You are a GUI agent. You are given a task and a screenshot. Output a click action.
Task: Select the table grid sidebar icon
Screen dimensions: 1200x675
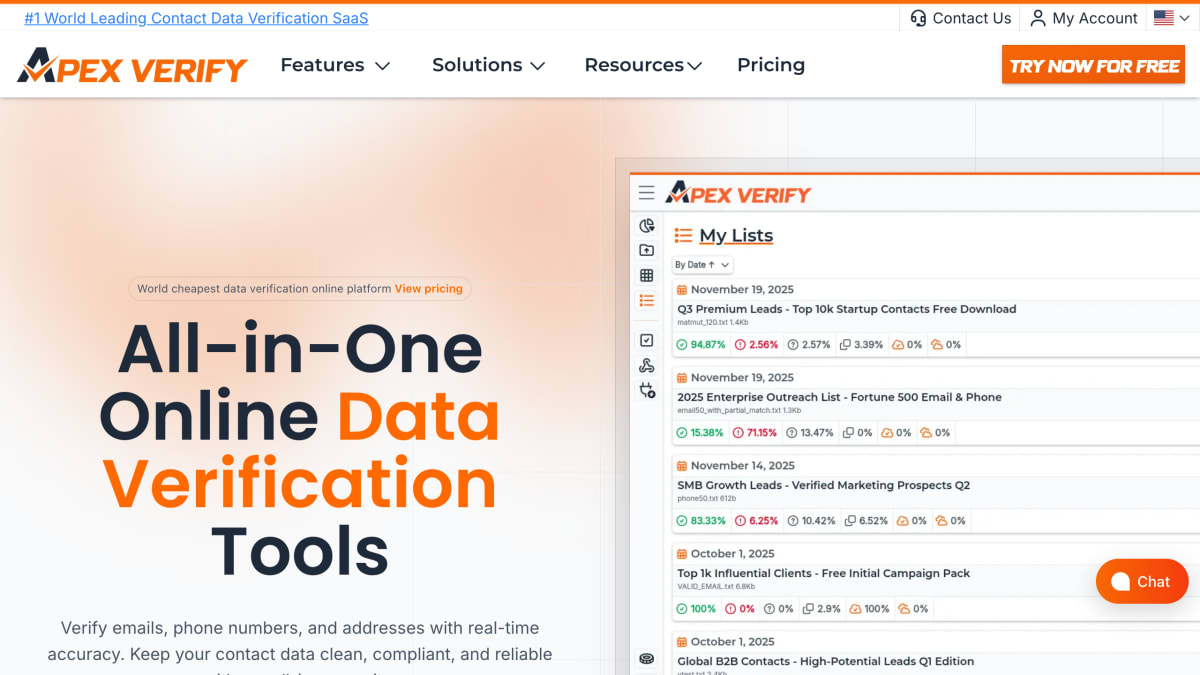pos(647,275)
